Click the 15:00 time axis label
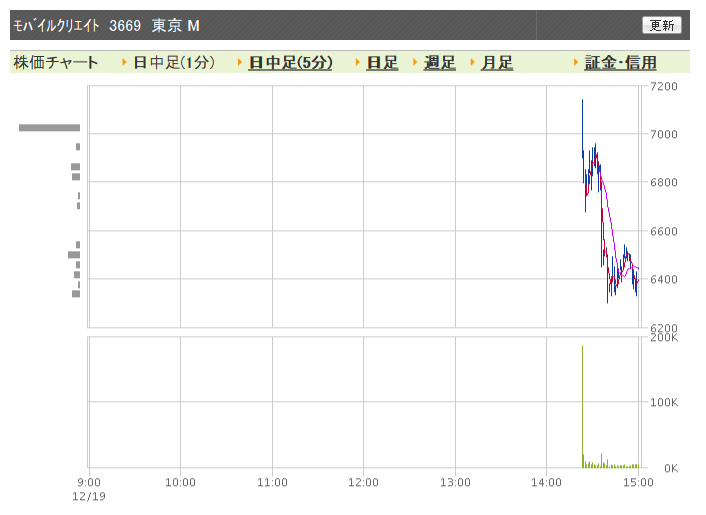The width and height of the screenshot is (706, 515). pyautogui.click(x=638, y=483)
